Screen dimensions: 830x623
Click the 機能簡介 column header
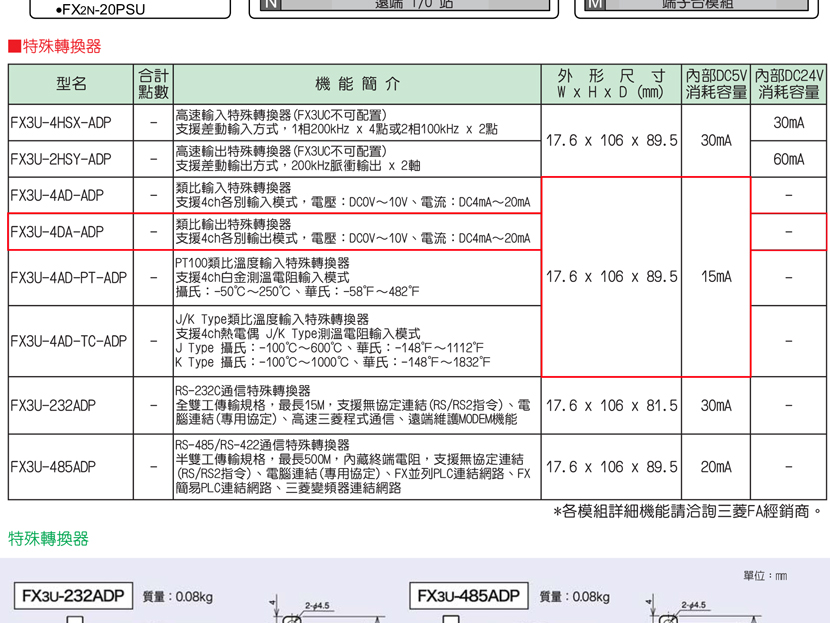coord(357,84)
